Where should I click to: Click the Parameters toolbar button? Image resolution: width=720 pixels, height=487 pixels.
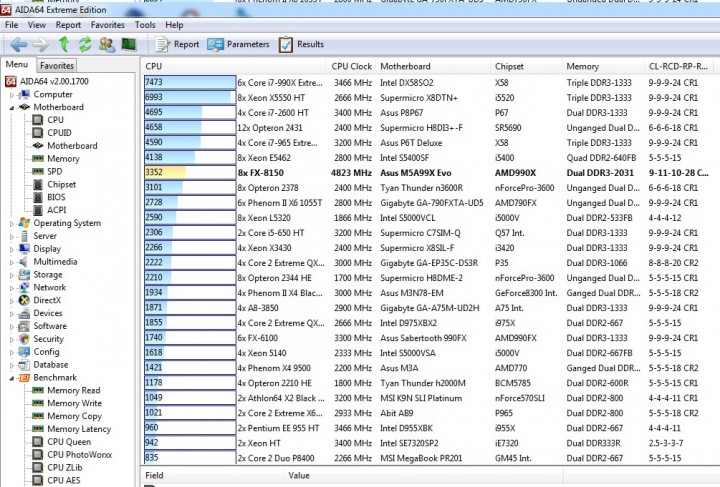(x=238, y=45)
